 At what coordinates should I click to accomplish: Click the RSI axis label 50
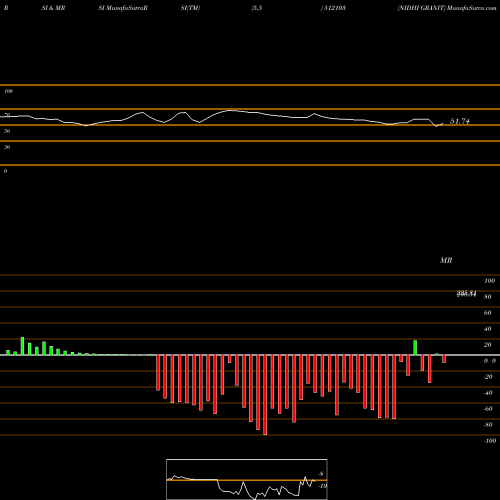click(x=7, y=131)
